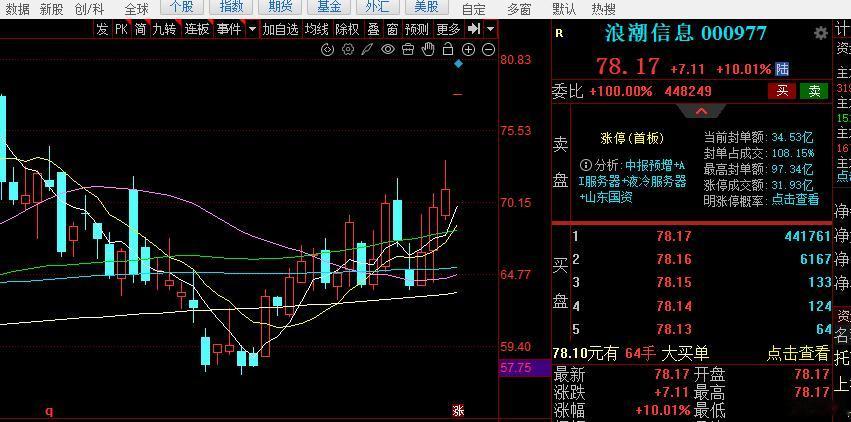Switch to the 个股 tab
Screen dimensions: 851x422
coord(182,7)
